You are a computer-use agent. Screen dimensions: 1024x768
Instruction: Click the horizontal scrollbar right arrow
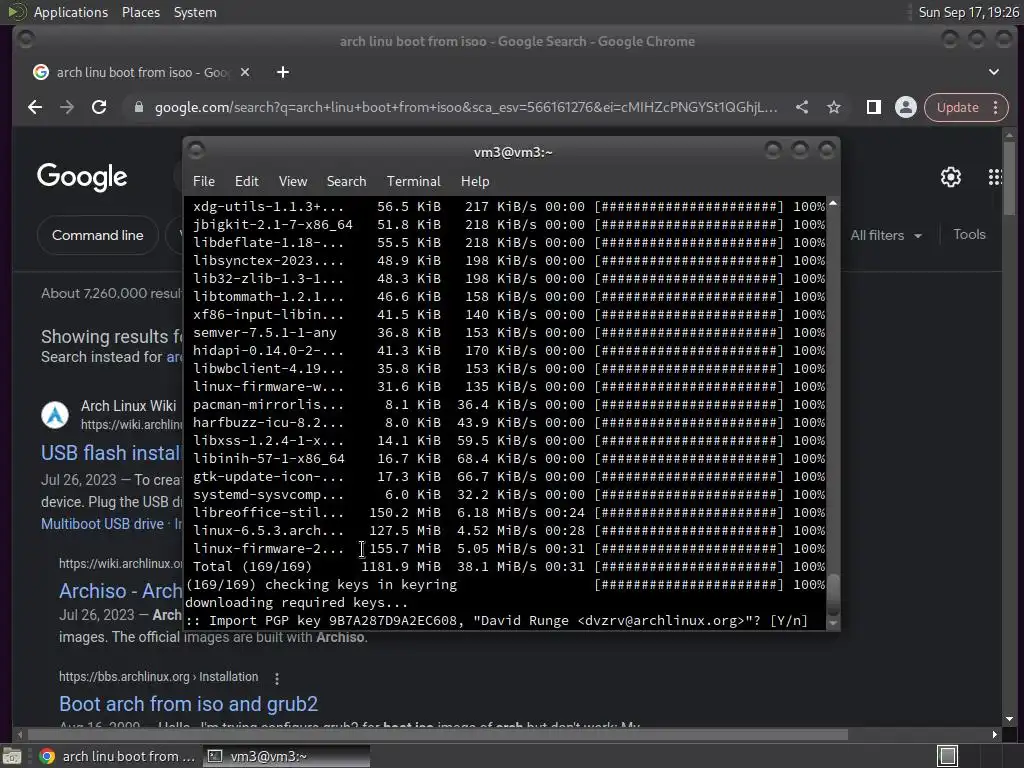(x=995, y=735)
